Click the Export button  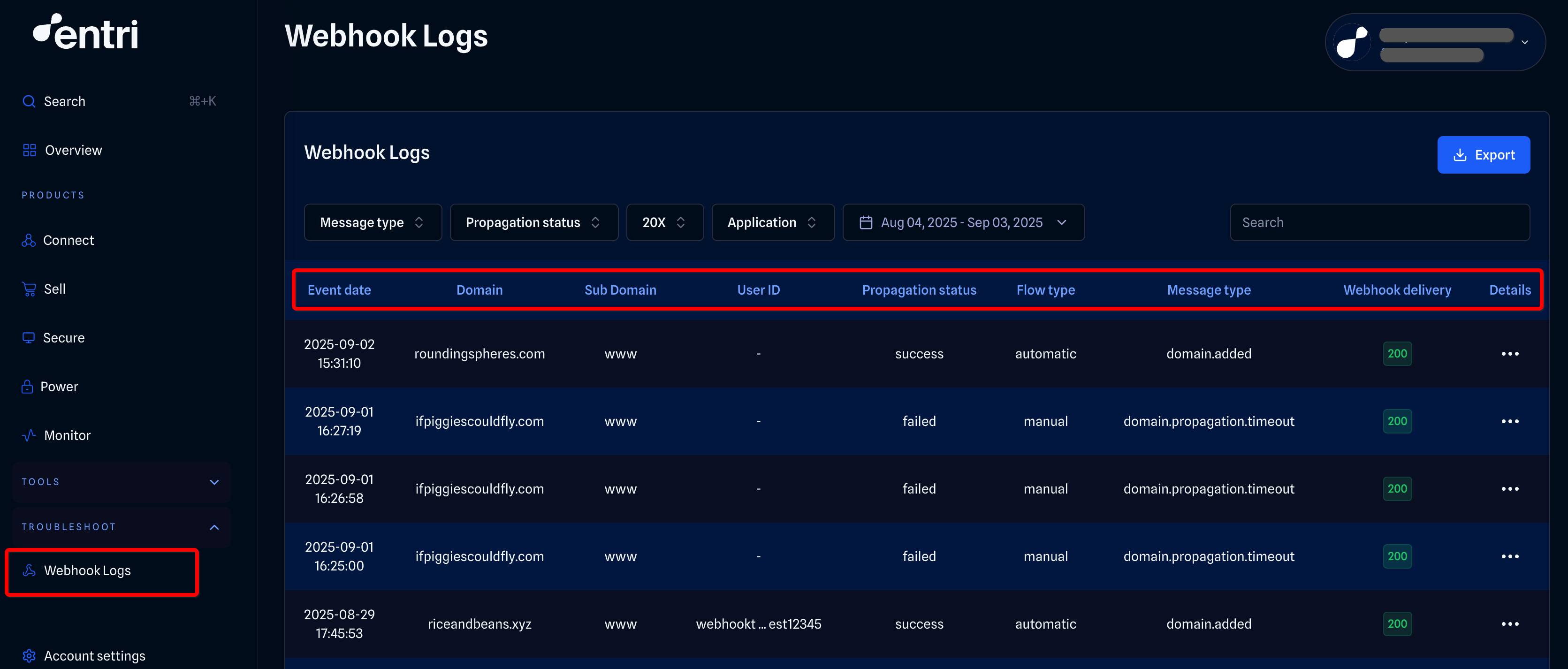(x=1484, y=155)
